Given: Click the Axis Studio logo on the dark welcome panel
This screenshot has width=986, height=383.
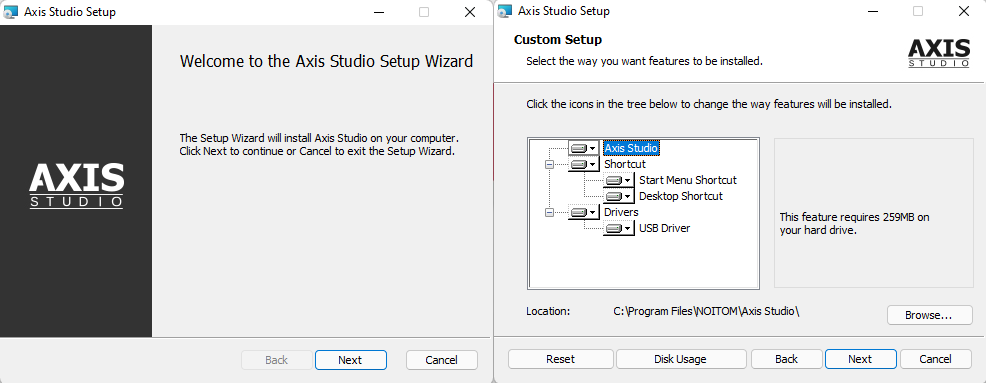Looking at the screenshot, I should [x=76, y=186].
